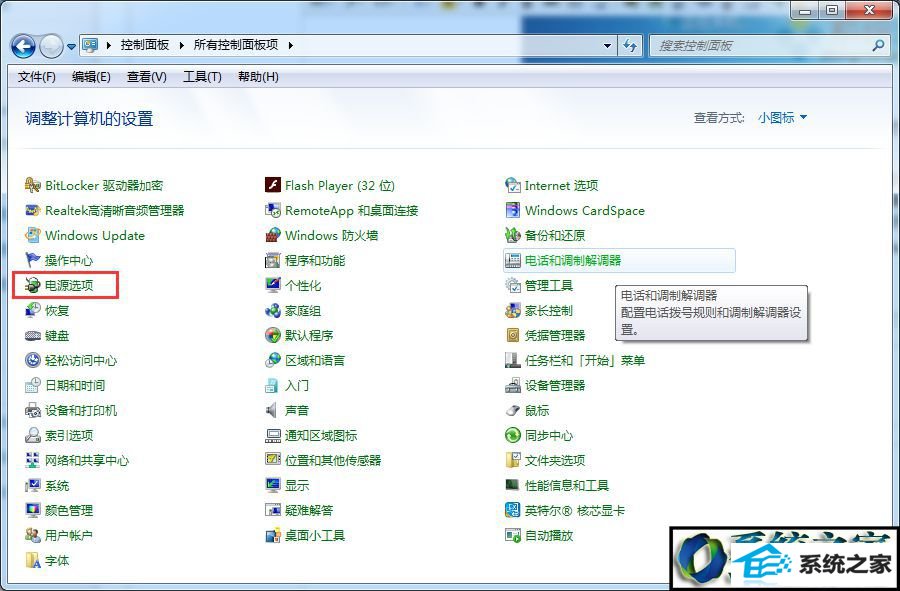Viewport: 900px width, 591px height.
Task: Expand arrow after 控制面板 in address bar
Action: coord(181,45)
